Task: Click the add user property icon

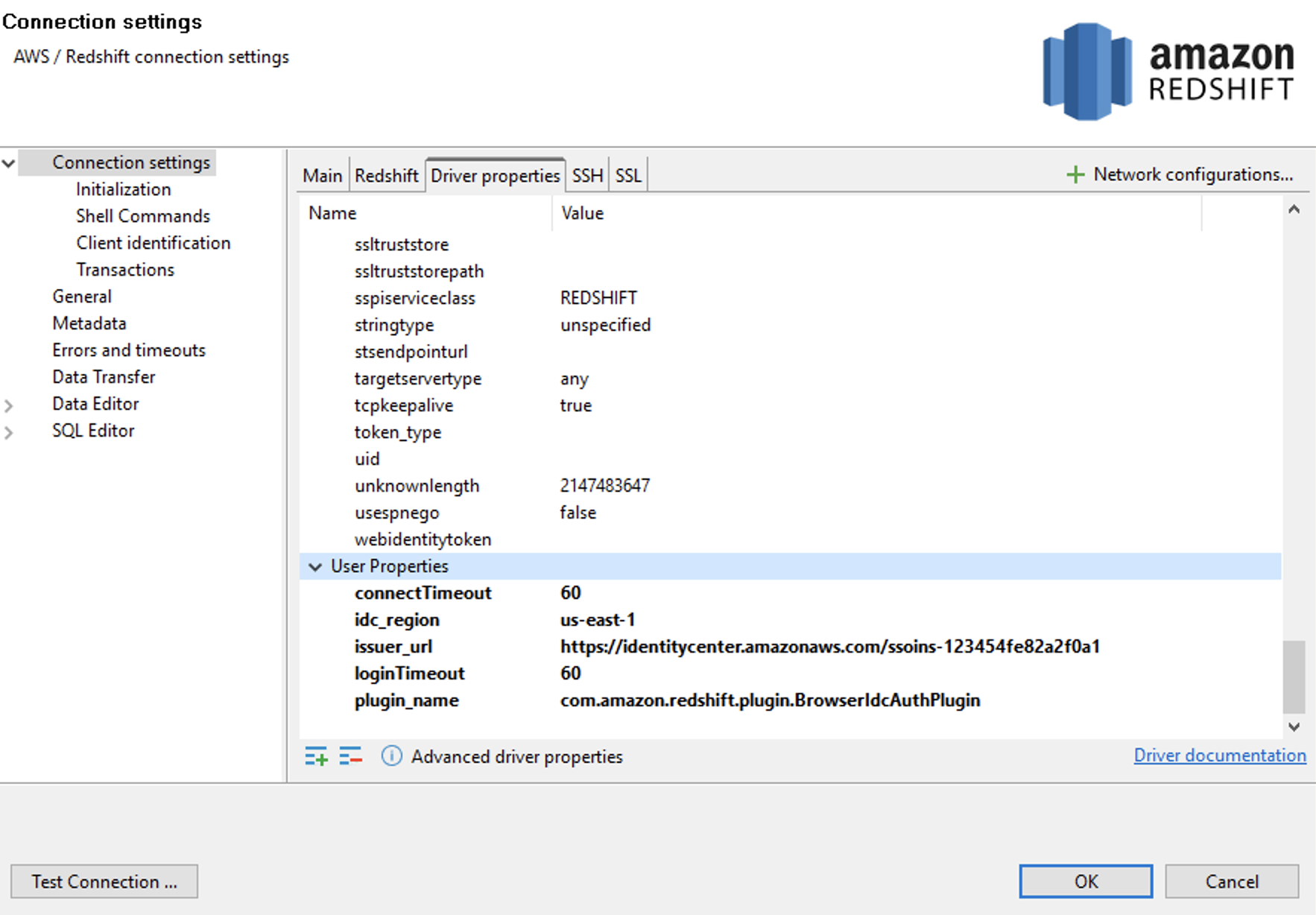Action: tap(316, 756)
